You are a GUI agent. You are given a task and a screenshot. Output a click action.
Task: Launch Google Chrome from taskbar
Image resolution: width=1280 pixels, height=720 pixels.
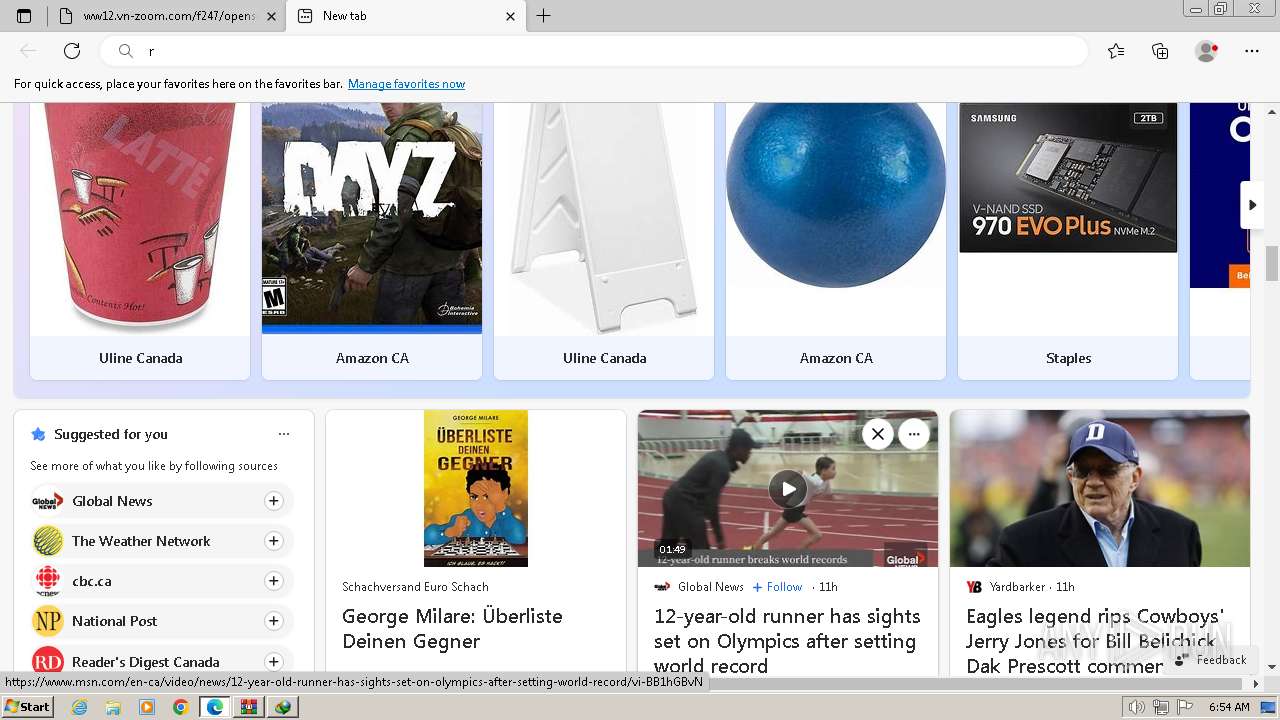coord(180,707)
